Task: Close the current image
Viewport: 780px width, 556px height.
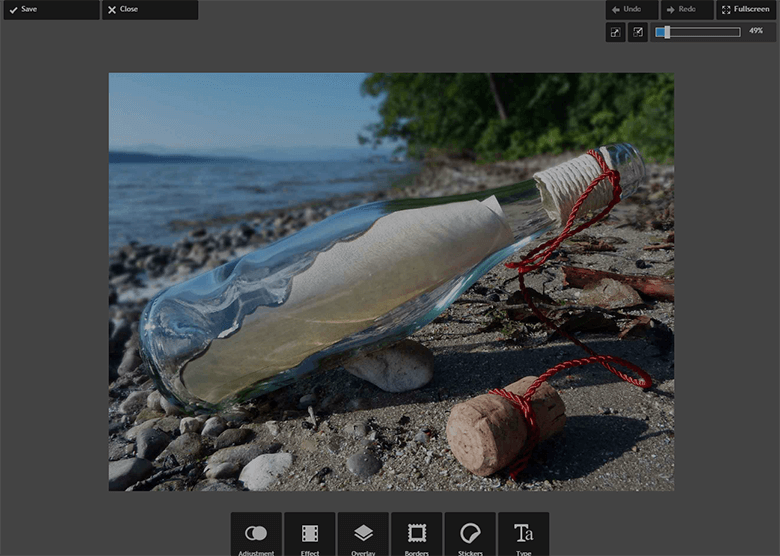Action: click(149, 9)
